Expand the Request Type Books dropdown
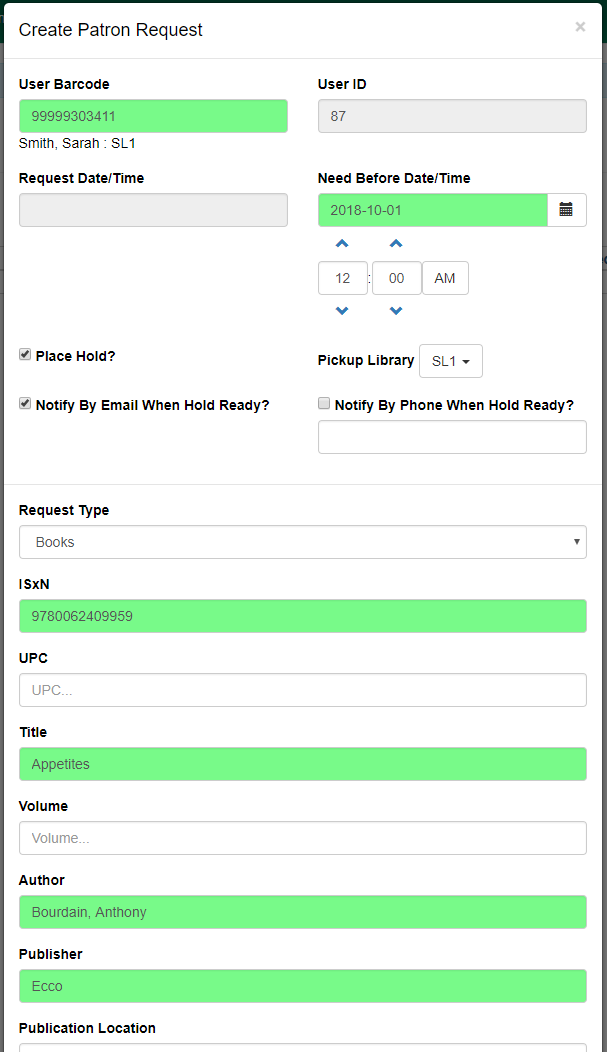607x1052 pixels. click(302, 542)
